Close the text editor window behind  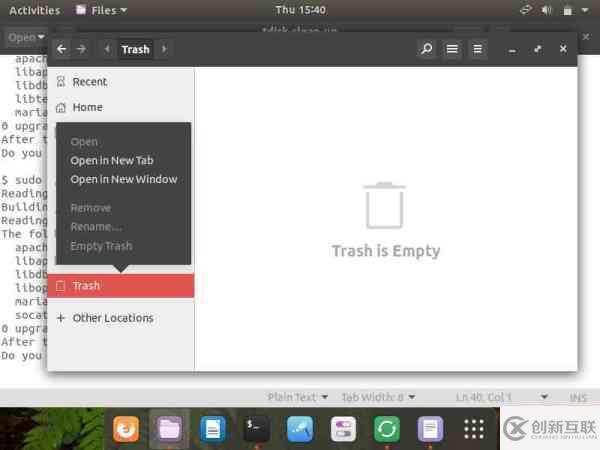point(586,37)
